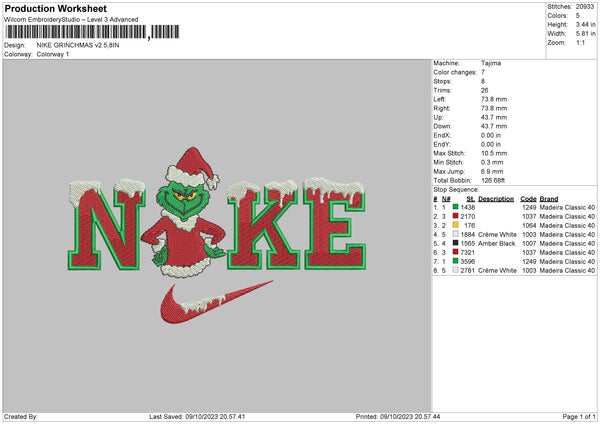Click the design name 'NIKE GRINCHMAS v2 5,8IN'
This screenshot has width=600, height=424.
coord(78,45)
